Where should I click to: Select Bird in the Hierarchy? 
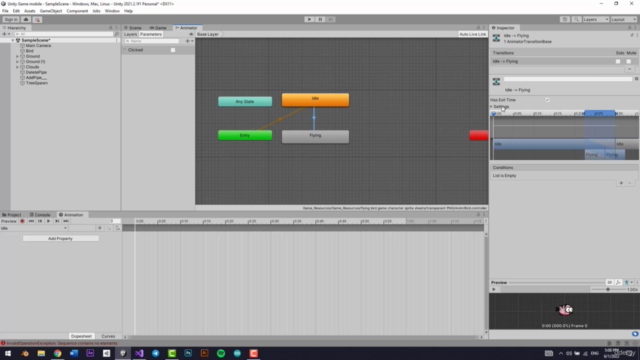tap(29, 51)
